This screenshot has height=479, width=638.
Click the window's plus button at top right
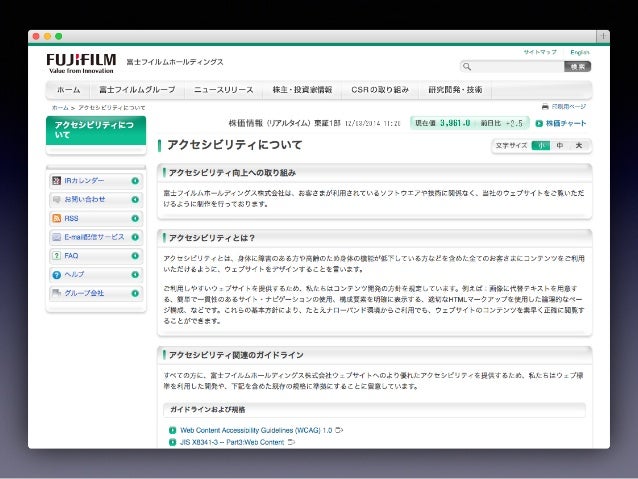pyautogui.click(x=603, y=36)
